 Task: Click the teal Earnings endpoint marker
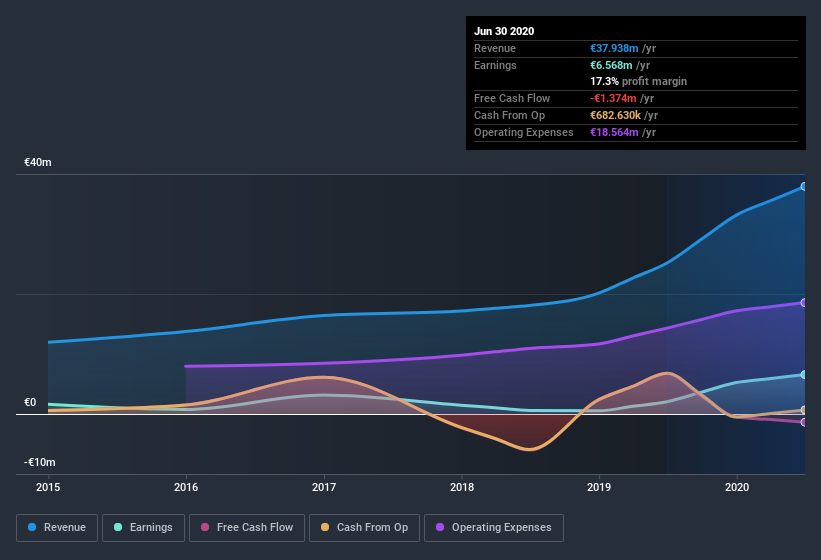coord(804,375)
